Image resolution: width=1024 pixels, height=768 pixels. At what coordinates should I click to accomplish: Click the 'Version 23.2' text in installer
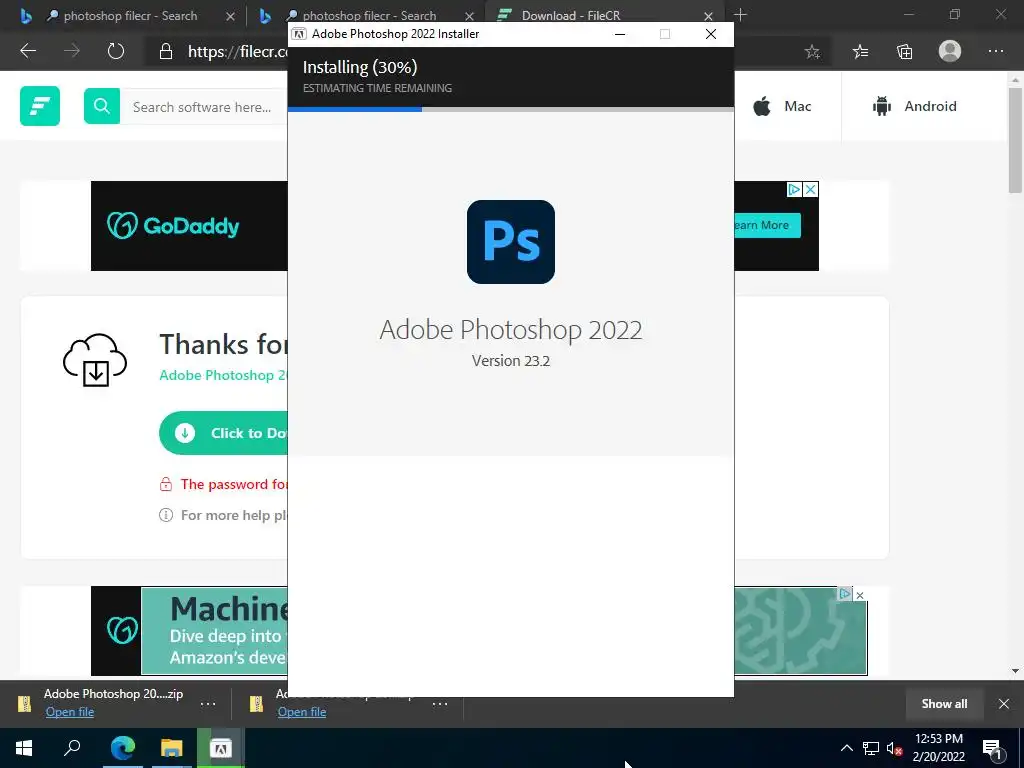click(x=511, y=360)
